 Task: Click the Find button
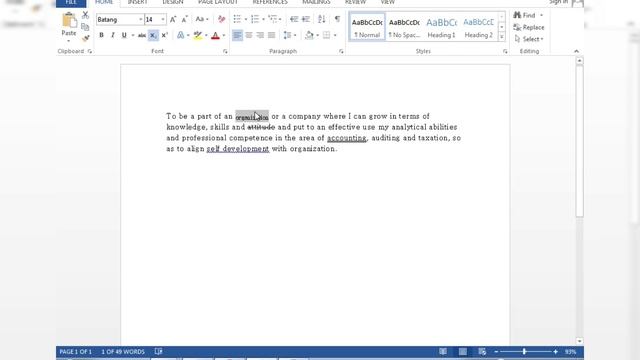[x=525, y=15]
